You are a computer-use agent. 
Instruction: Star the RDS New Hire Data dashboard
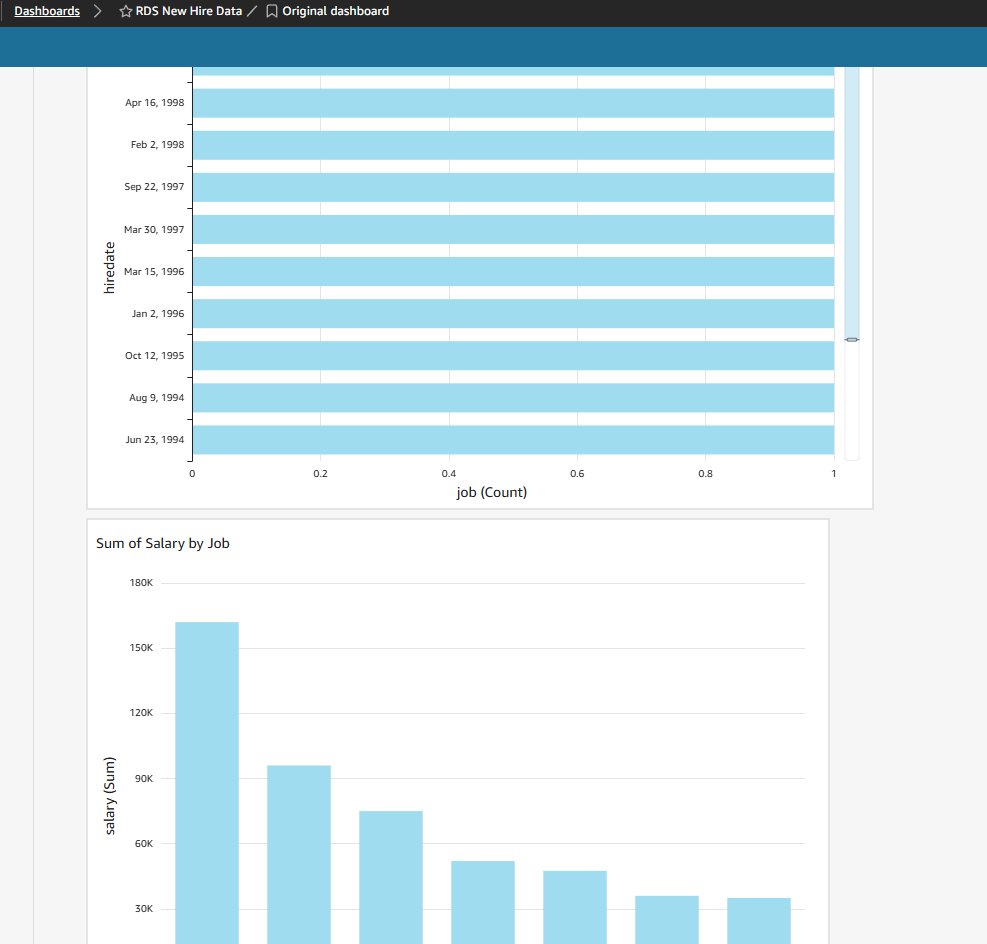[x=125, y=11]
